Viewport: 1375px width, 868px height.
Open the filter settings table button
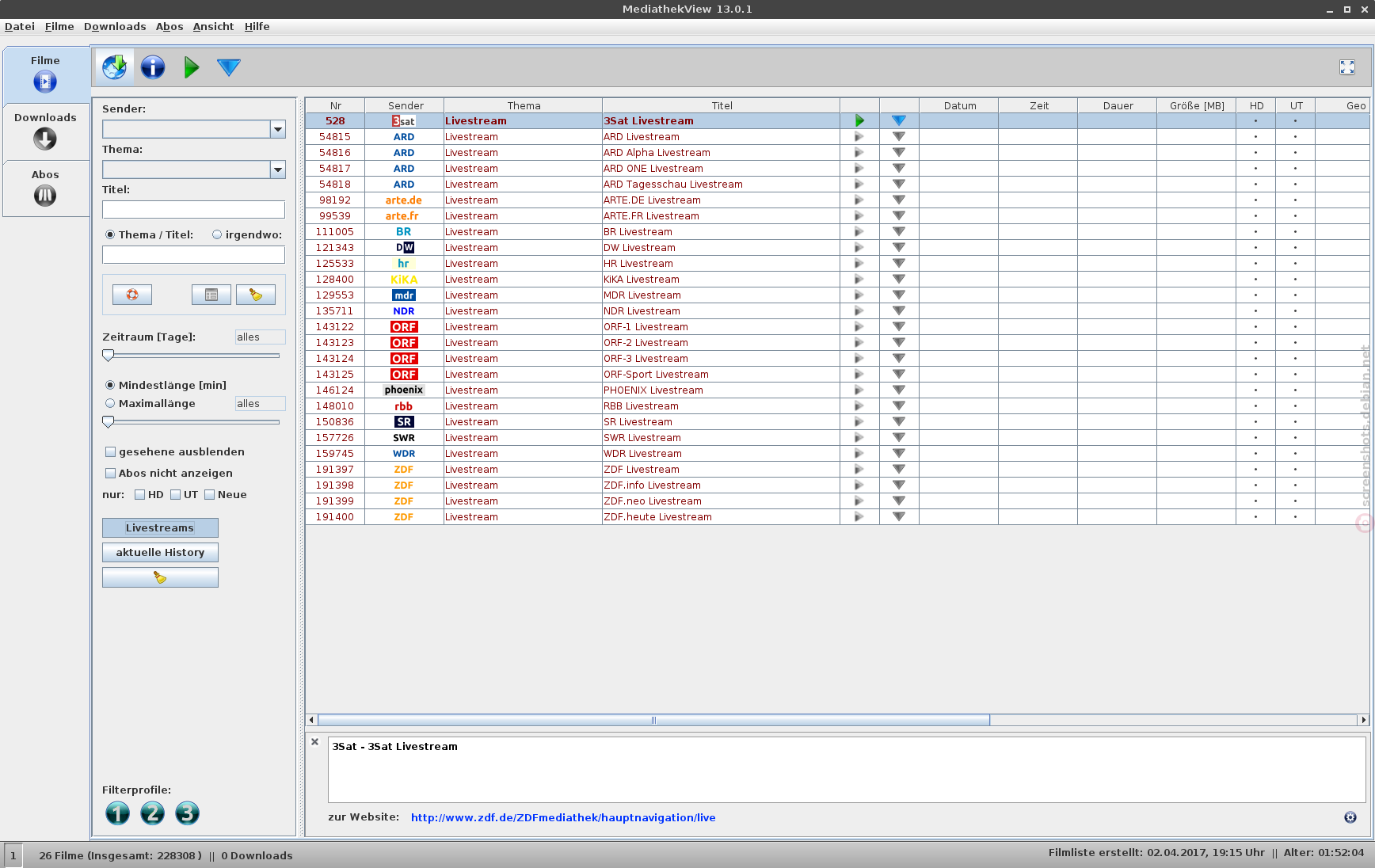pos(211,295)
